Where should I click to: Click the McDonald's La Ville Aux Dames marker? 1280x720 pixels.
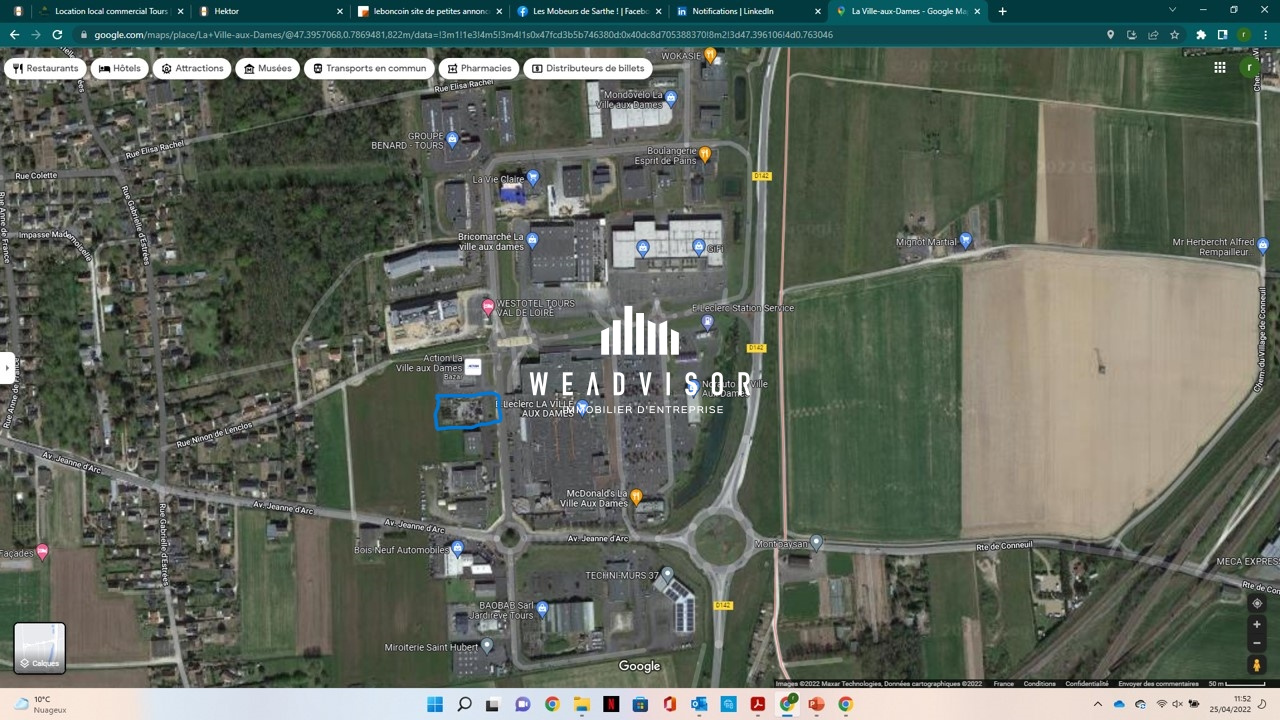[636, 496]
